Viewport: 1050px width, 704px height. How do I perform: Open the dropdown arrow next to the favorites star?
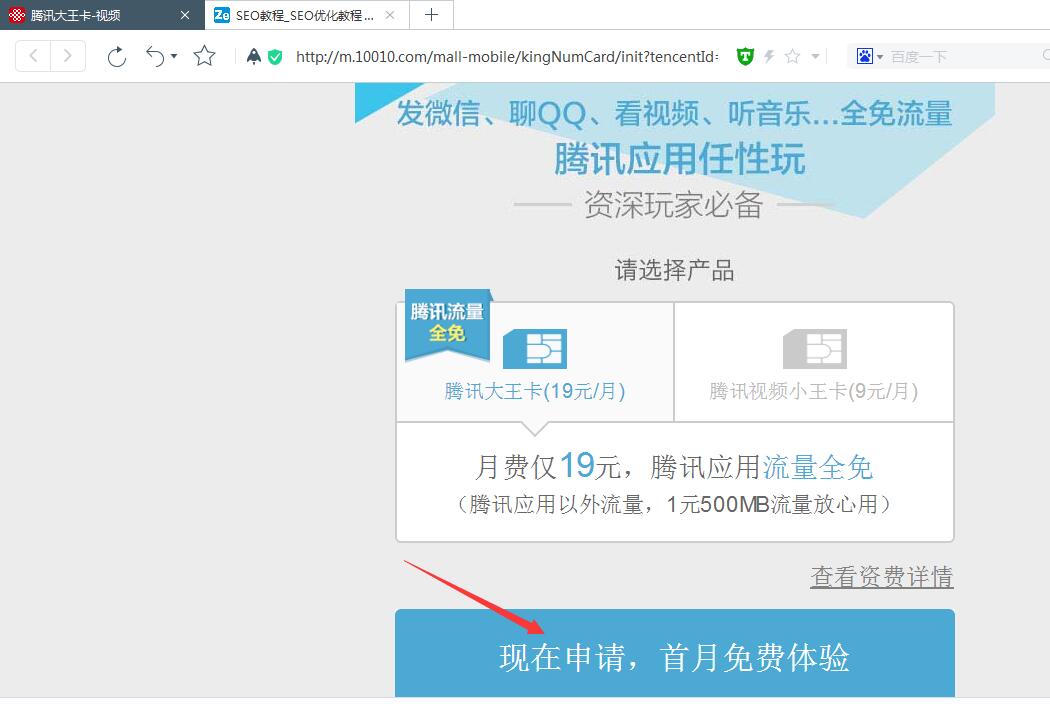click(x=815, y=56)
